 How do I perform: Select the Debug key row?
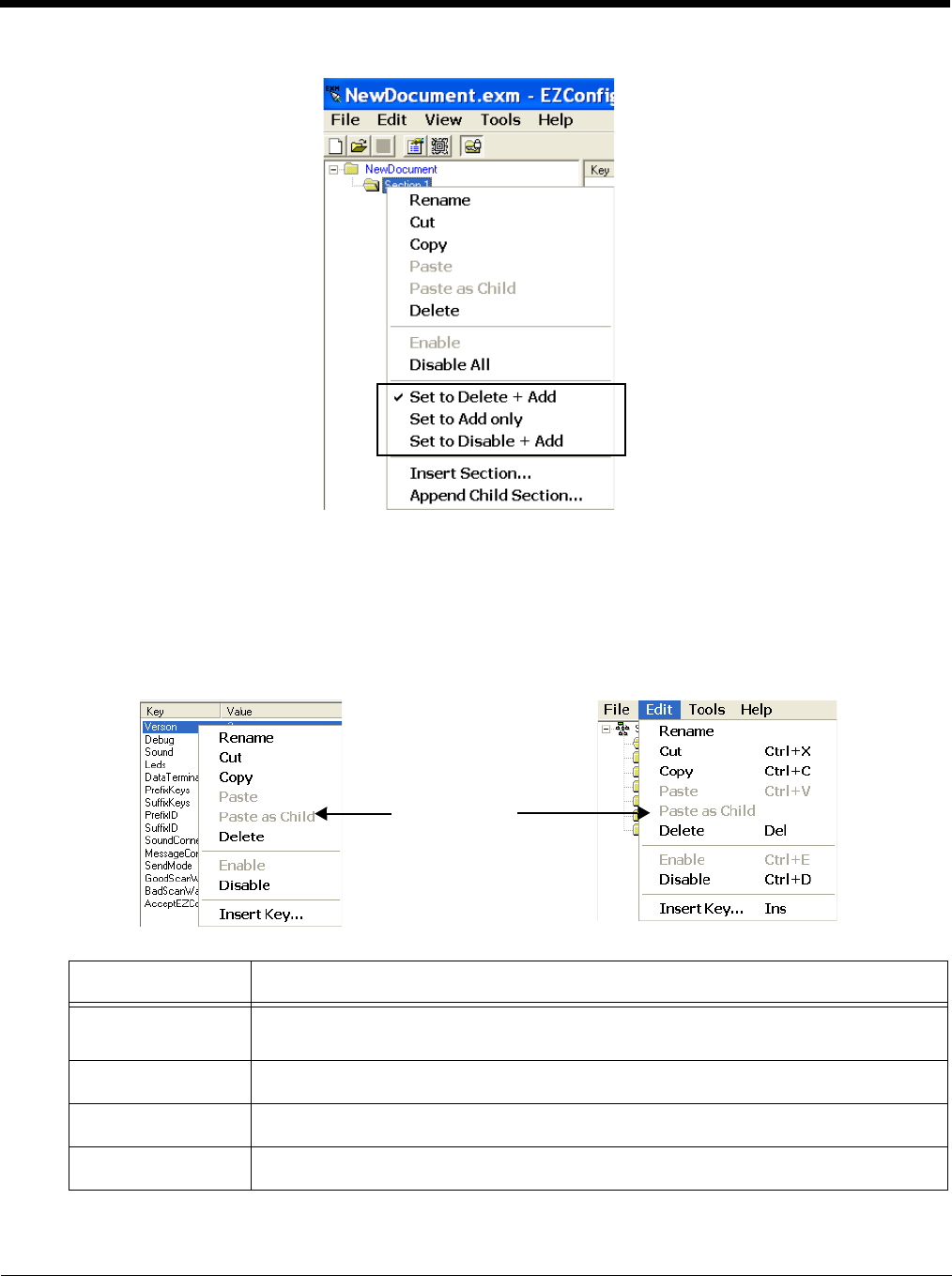click(160, 740)
